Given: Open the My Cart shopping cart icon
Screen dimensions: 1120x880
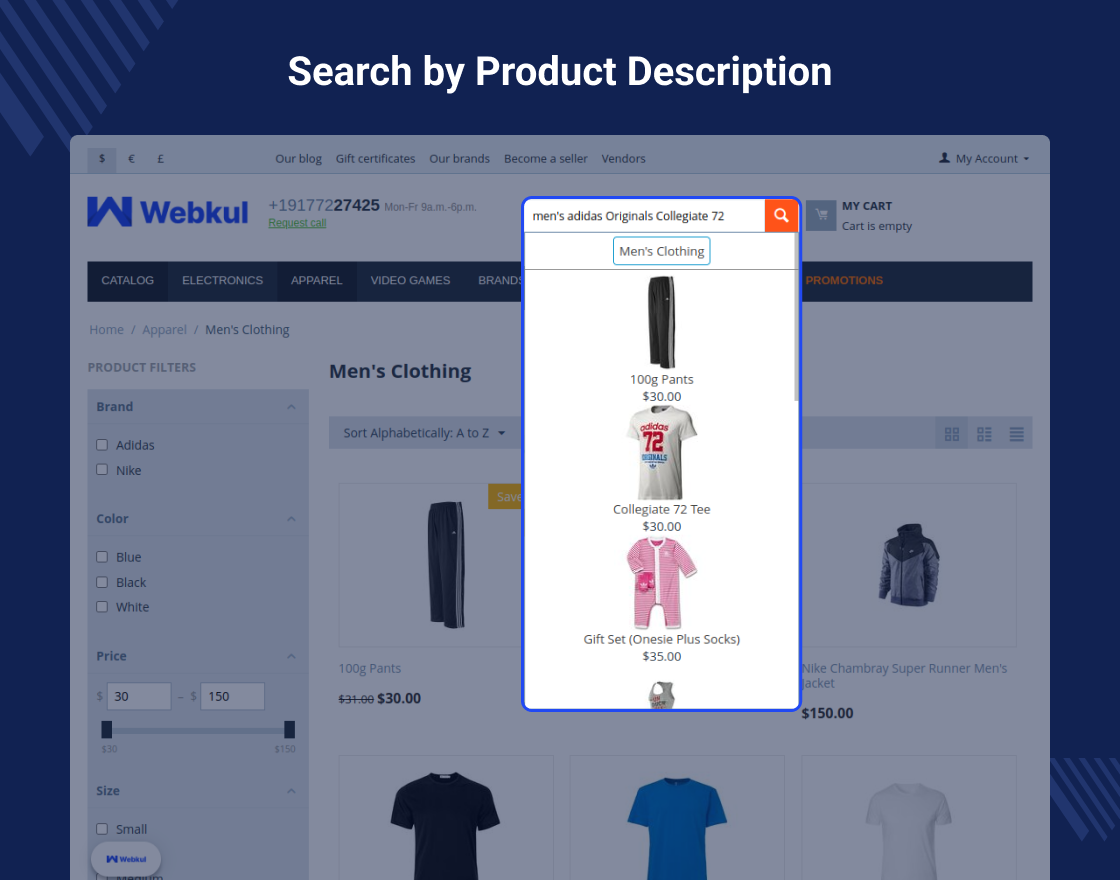Looking at the screenshot, I should [x=821, y=215].
